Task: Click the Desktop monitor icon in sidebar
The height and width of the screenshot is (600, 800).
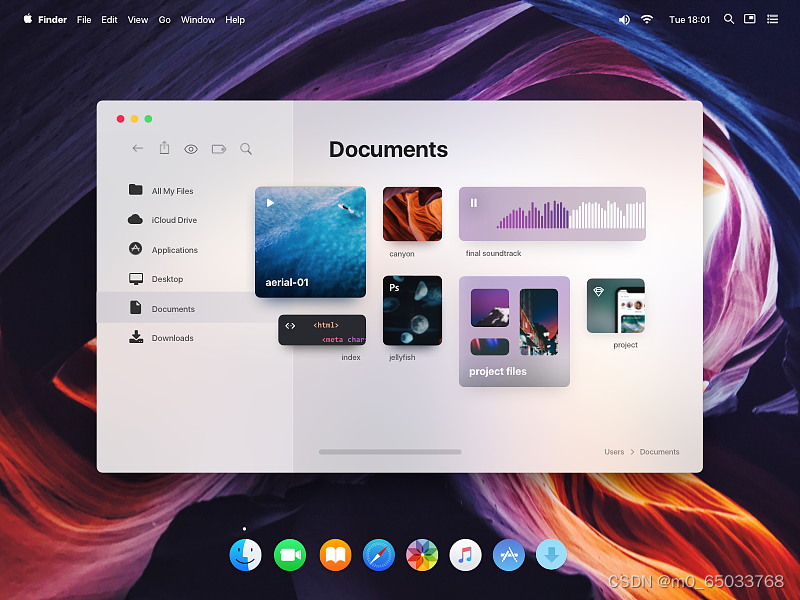Action: pos(136,279)
